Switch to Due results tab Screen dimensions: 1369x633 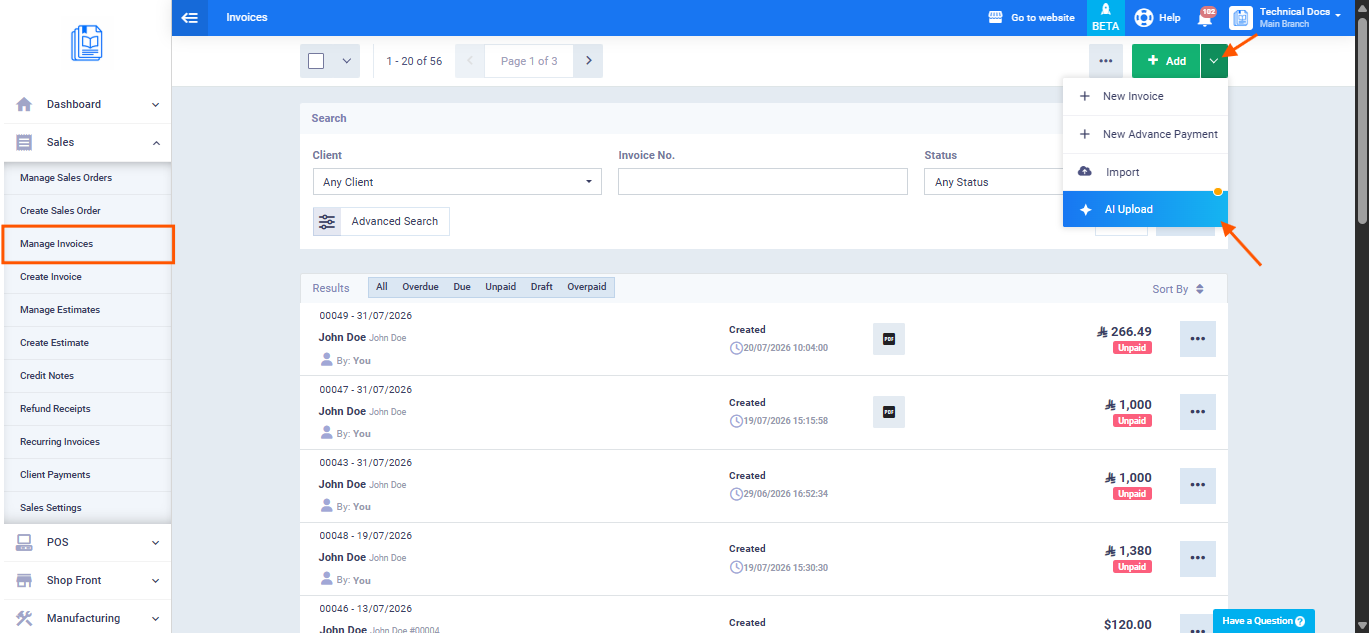(462, 287)
